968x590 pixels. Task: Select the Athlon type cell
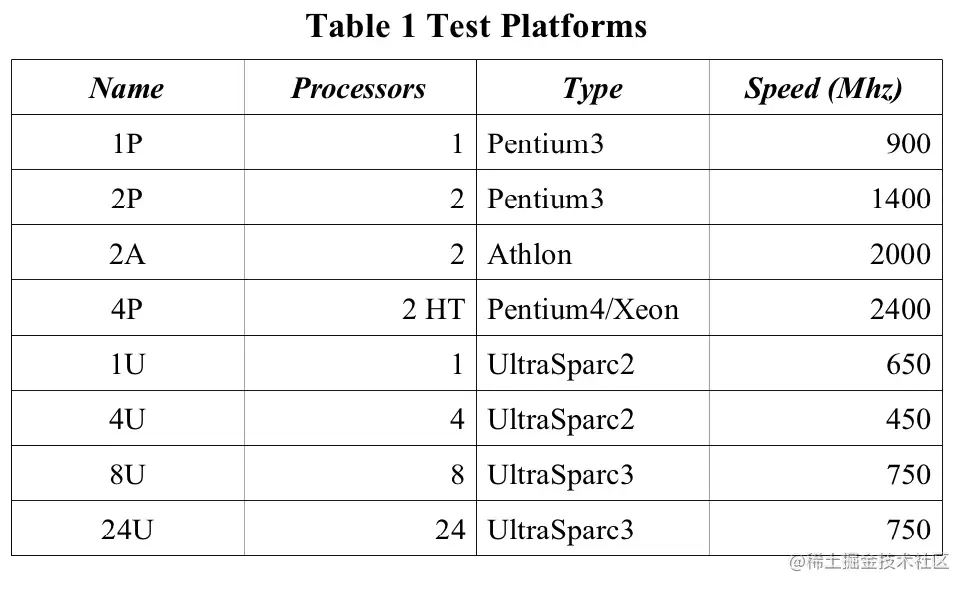click(x=530, y=254)
